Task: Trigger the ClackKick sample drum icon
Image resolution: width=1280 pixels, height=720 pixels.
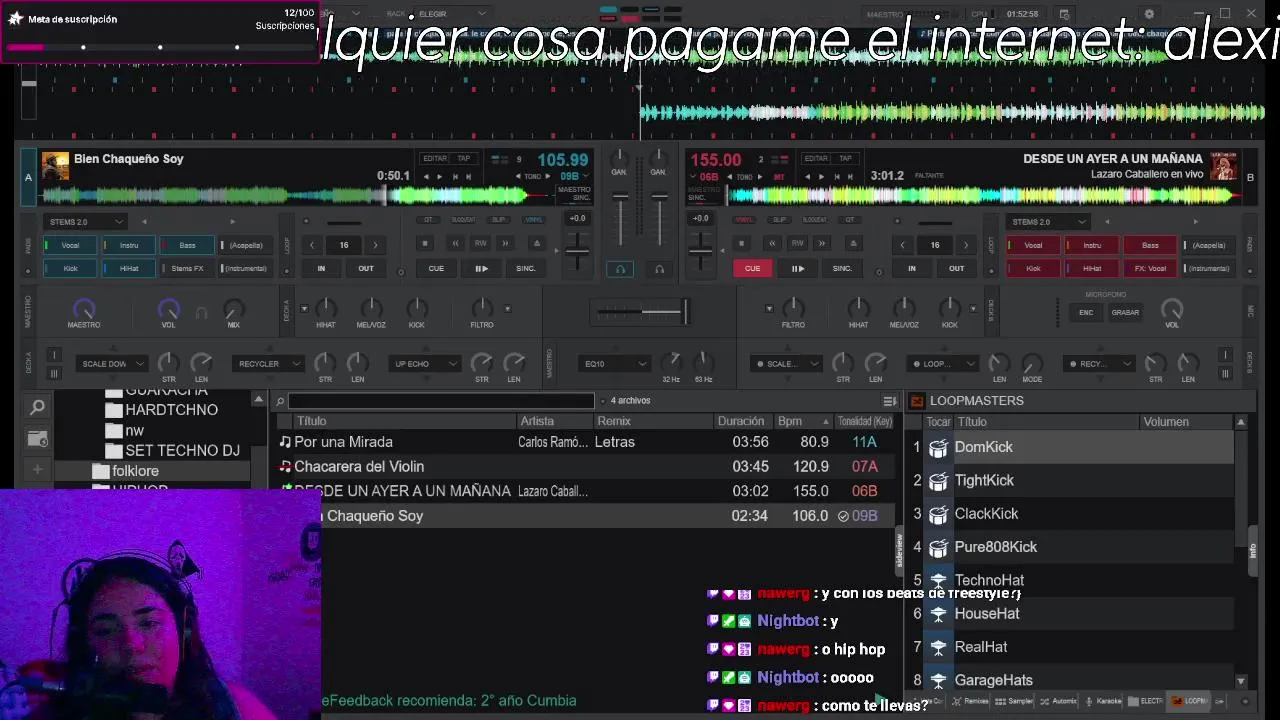Action: (x=938, y=514)
